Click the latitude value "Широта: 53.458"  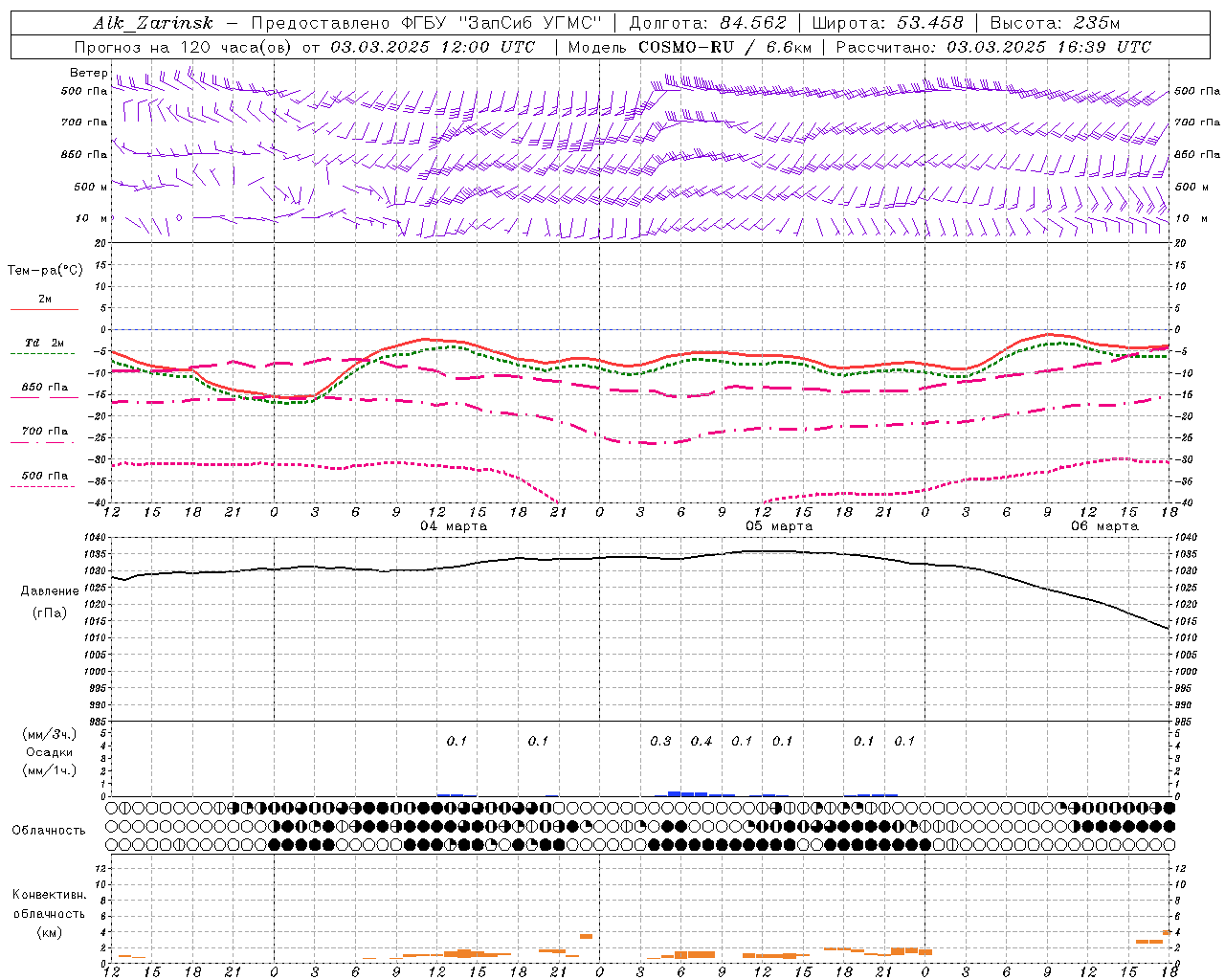[887, 23]
